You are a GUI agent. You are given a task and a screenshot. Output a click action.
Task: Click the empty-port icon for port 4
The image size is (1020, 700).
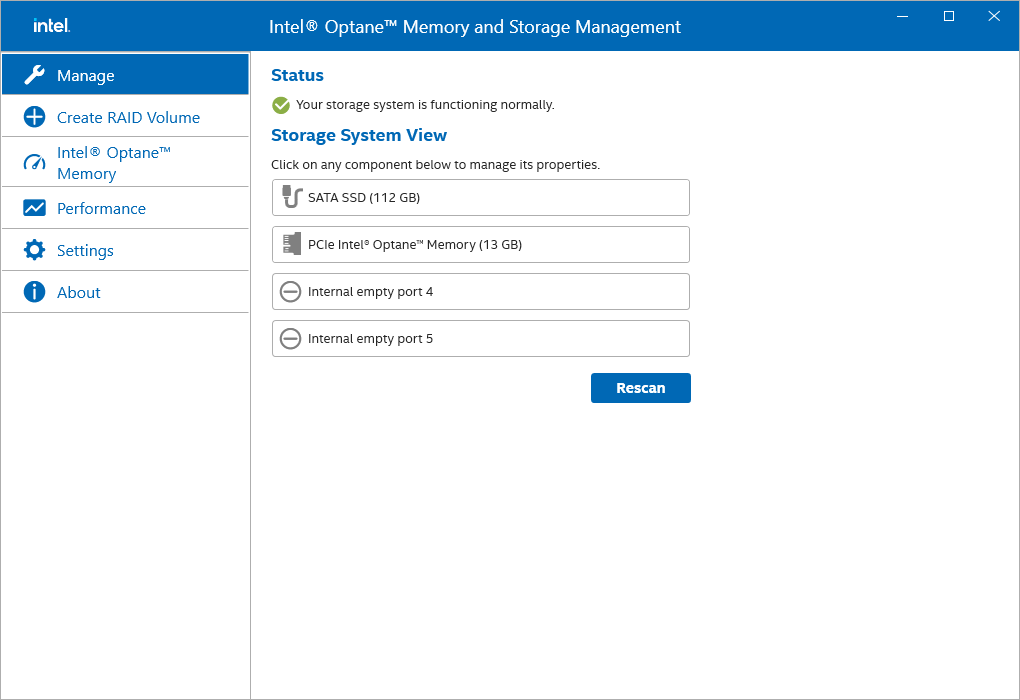point(290,291)
